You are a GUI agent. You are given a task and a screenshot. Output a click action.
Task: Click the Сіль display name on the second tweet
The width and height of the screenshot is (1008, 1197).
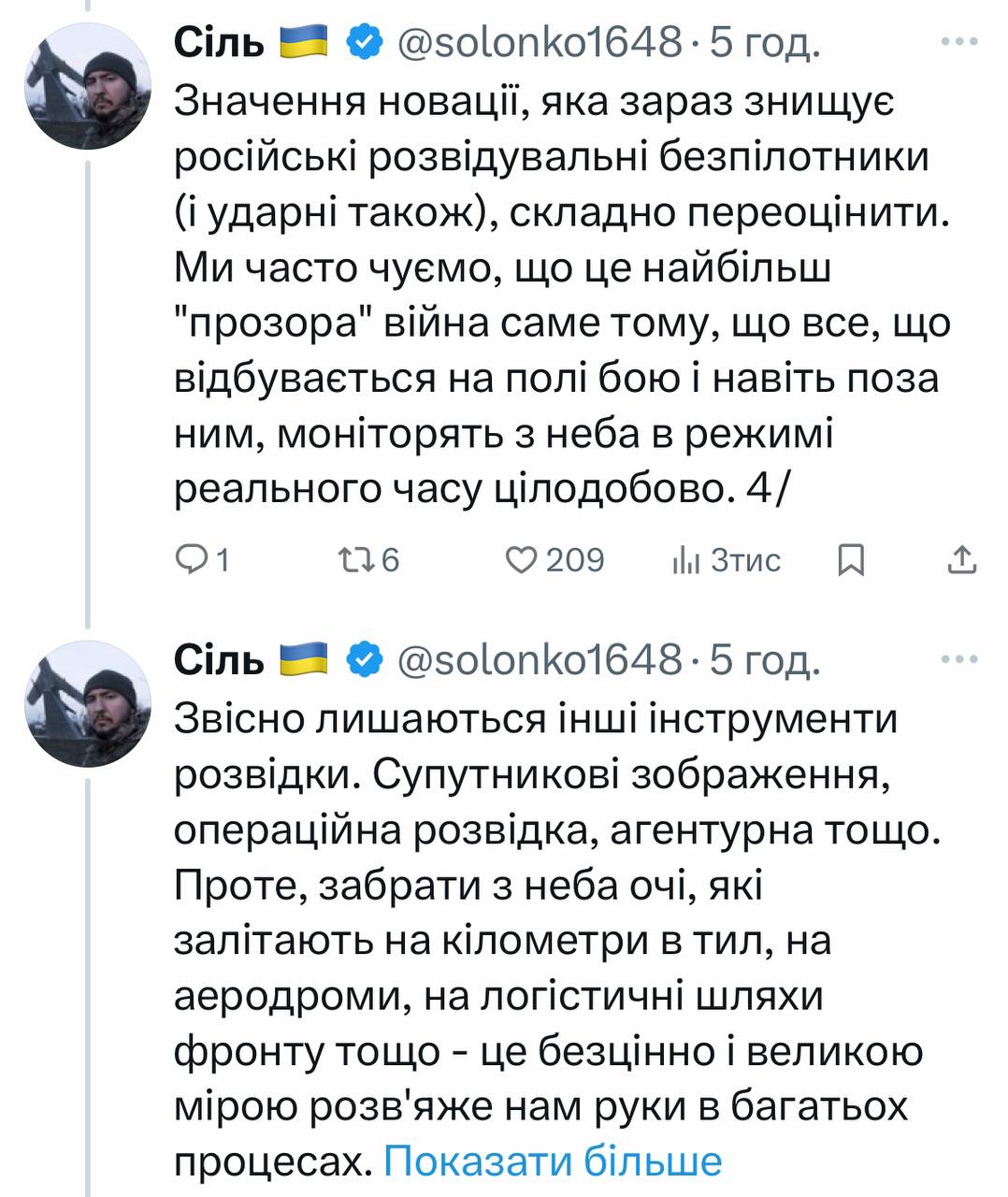tap(220, 660)
